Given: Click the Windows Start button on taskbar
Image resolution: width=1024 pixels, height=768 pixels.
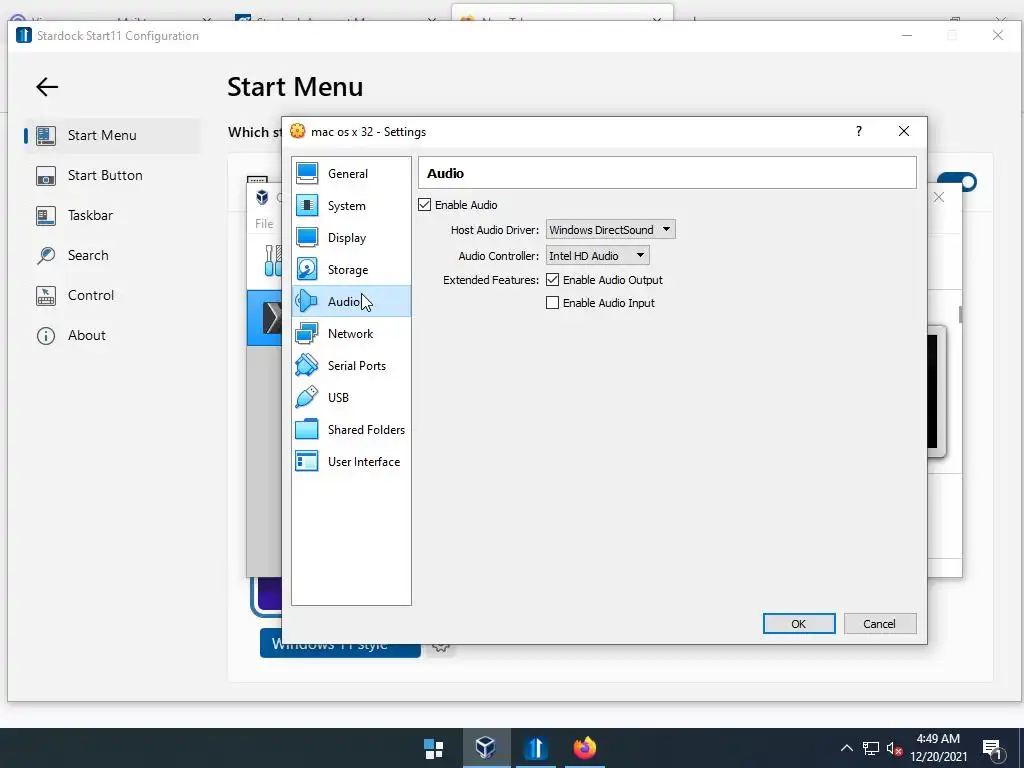Looking at the screenshot, I should [434, 748].
